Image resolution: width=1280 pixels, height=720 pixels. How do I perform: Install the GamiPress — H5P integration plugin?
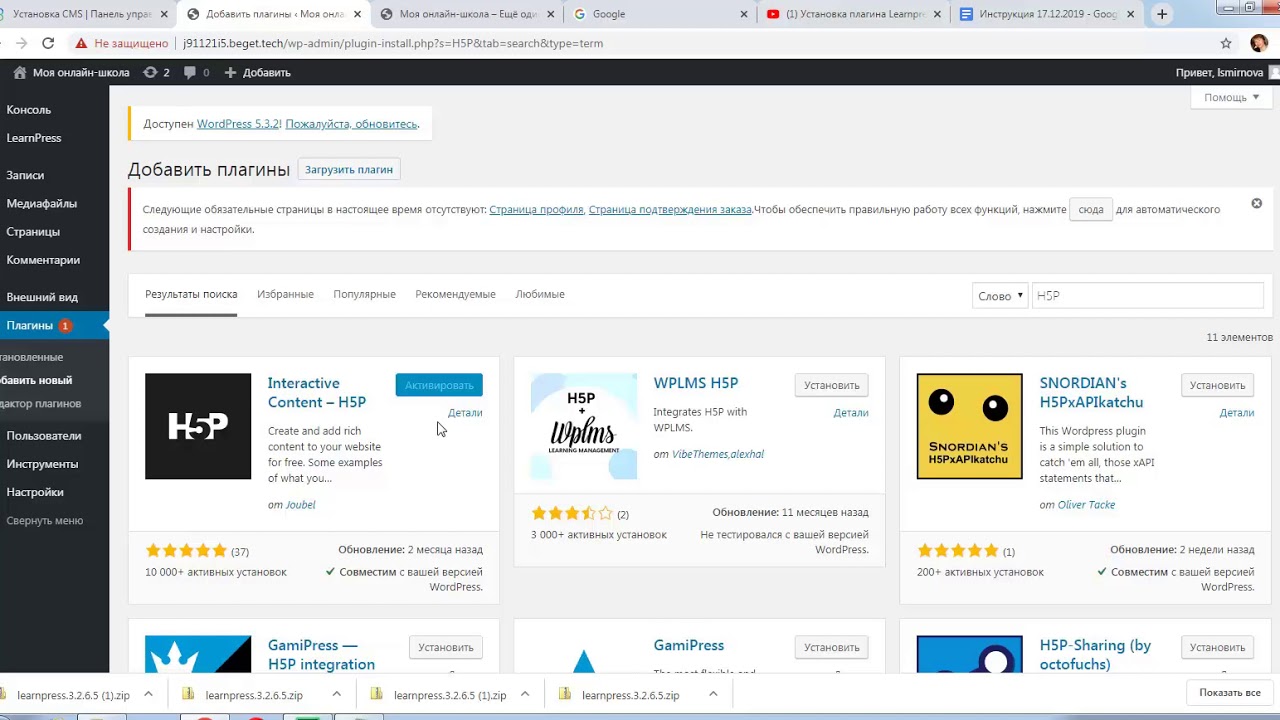pos(446,647)
